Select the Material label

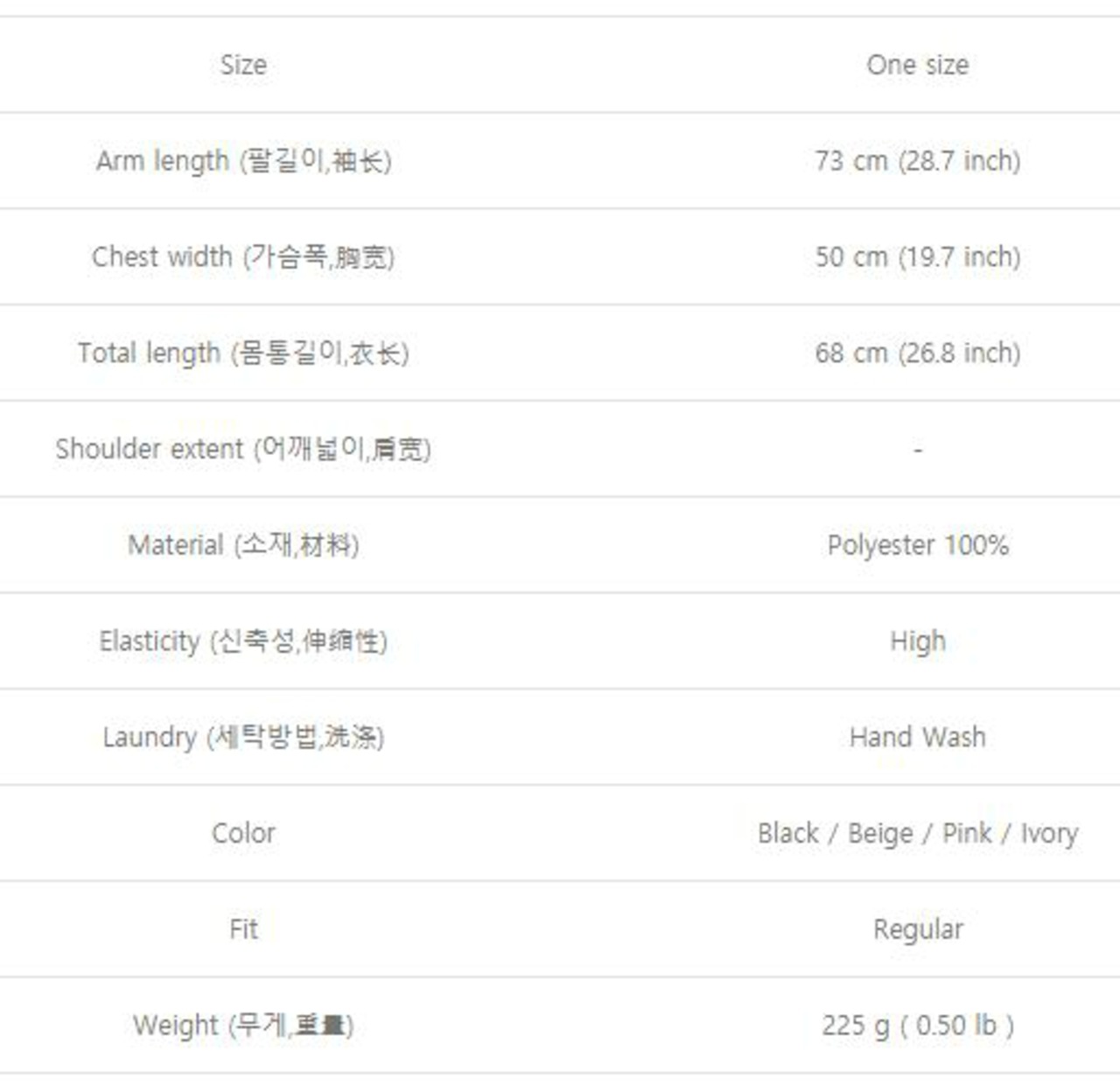[x=243, y=546]
